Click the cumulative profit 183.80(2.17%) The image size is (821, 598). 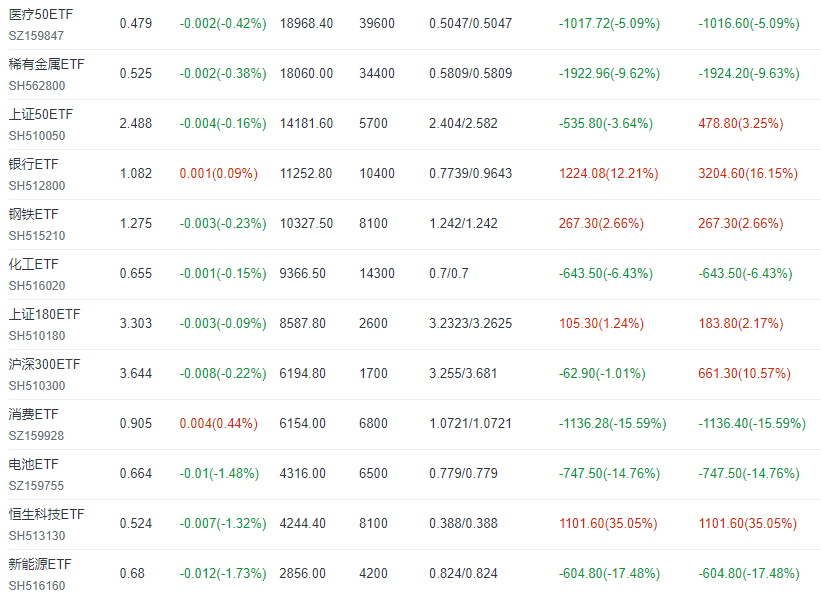pyautogui.click(x=741, y=324)
